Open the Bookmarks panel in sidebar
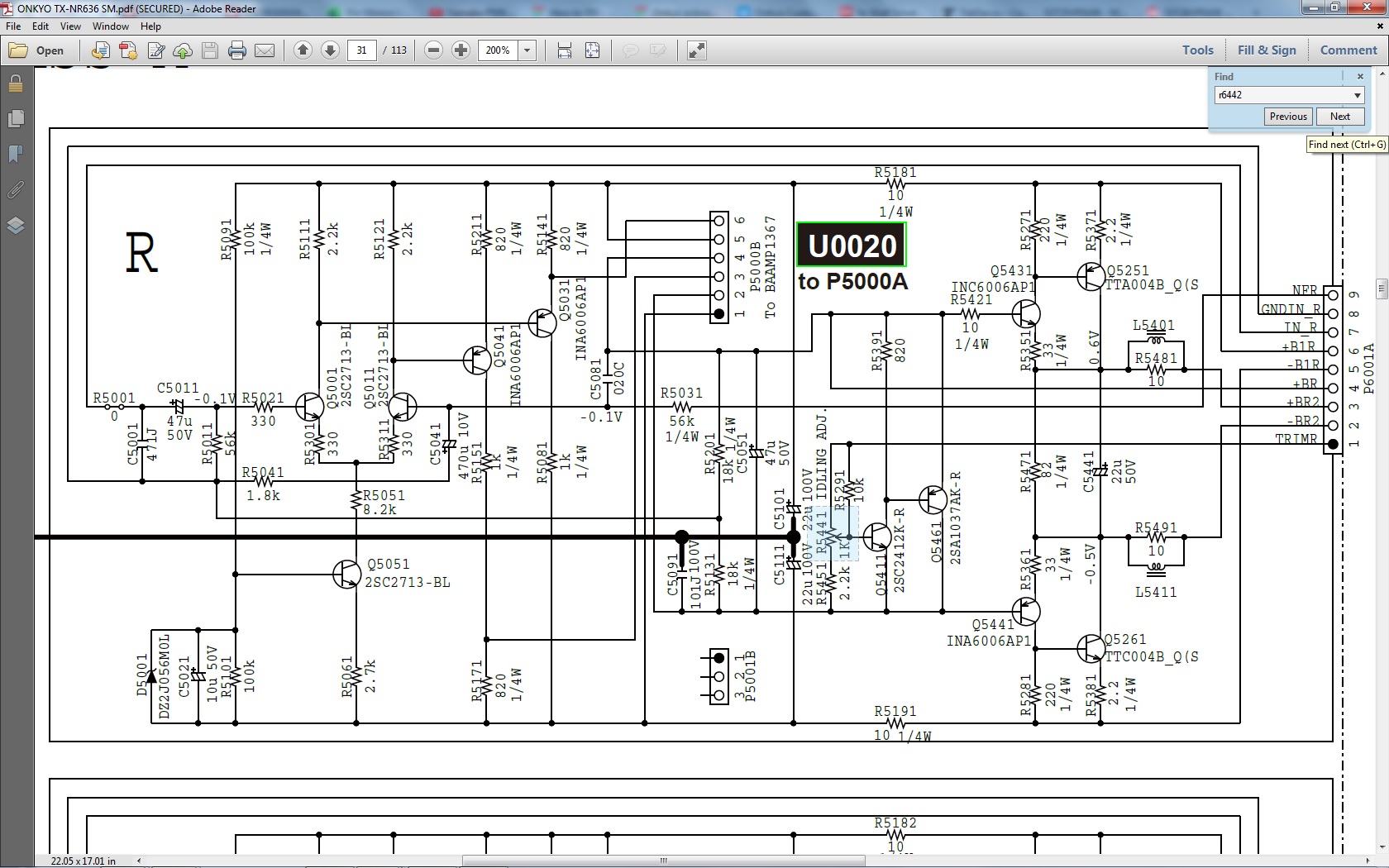 point(15,155)
